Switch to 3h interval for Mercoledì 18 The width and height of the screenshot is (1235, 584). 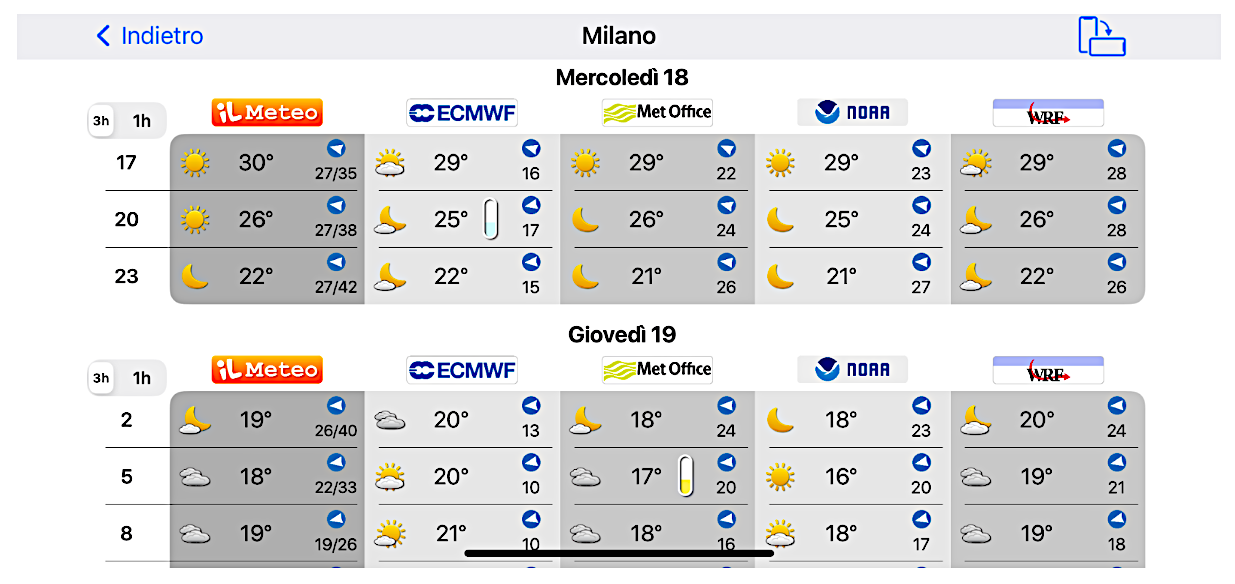coord(102,121)
